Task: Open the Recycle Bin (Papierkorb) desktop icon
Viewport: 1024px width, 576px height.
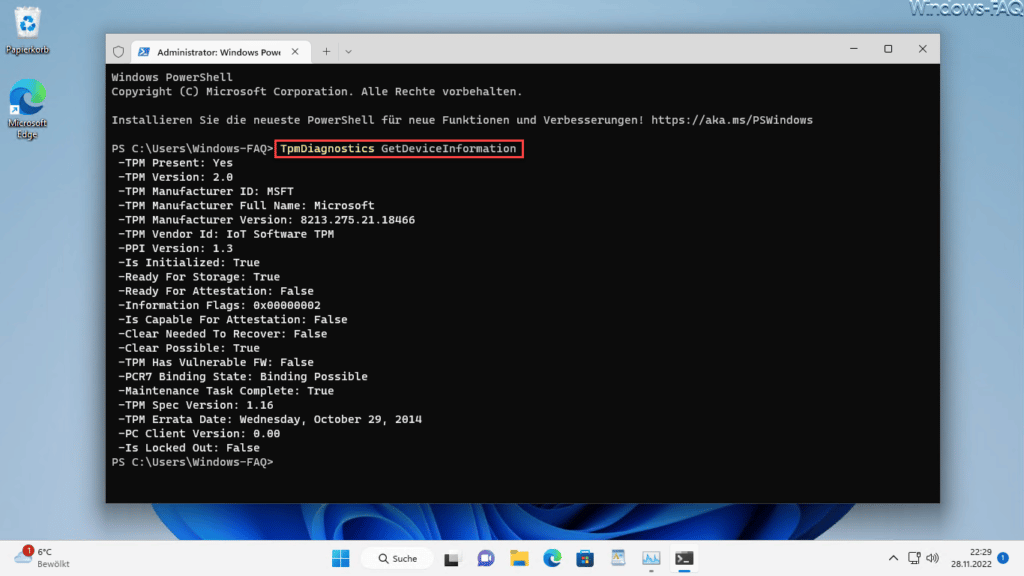Action: pyautogui.click(x=27, y=30)
